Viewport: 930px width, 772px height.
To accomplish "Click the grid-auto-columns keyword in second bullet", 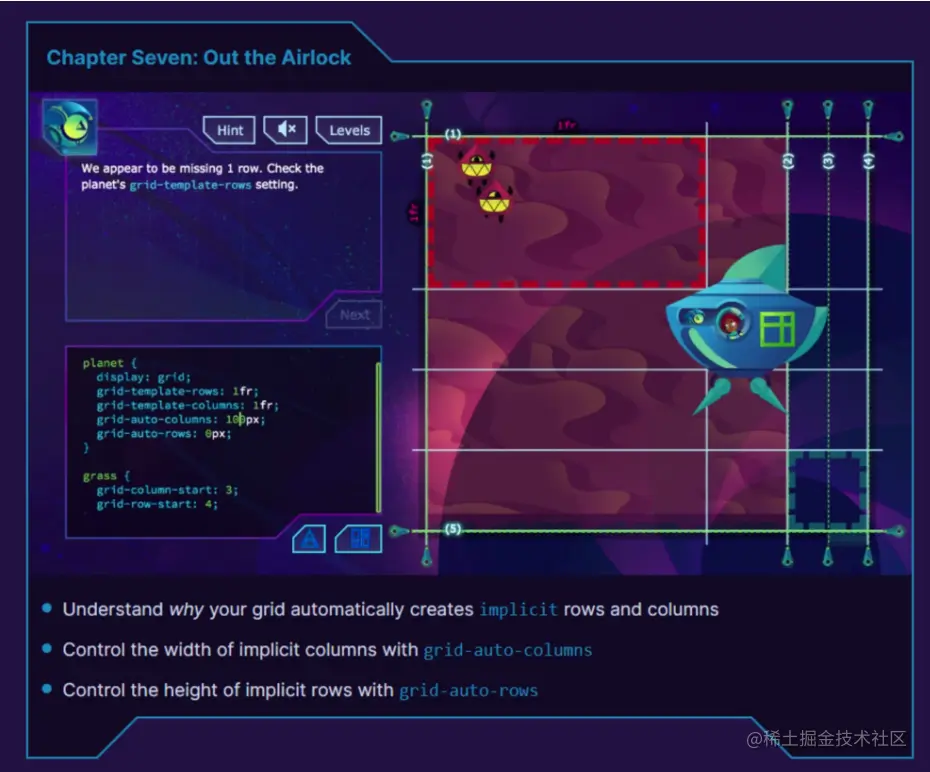I will (508, 650).
